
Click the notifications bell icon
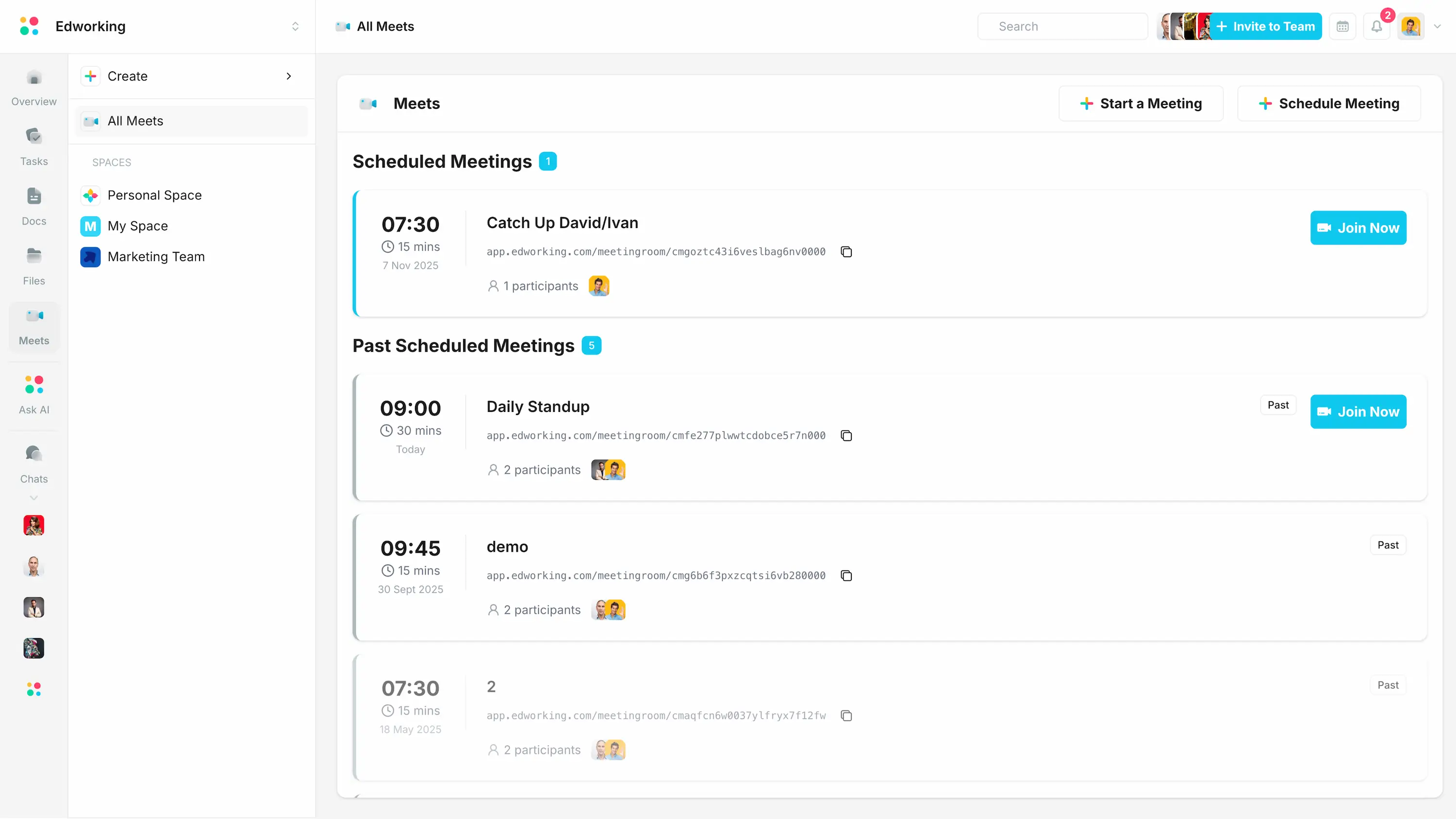click(1377, 27)
